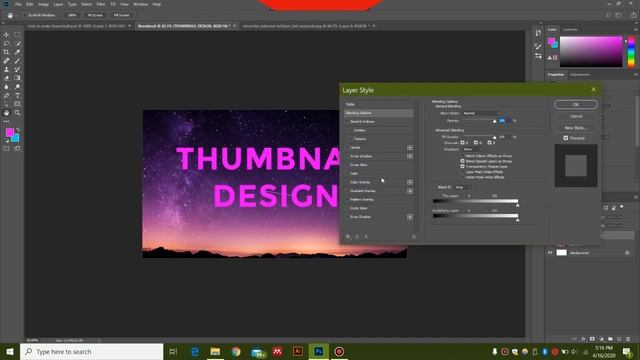
Task: Hide the Background layer eye icon
Action: click(550, 253)
